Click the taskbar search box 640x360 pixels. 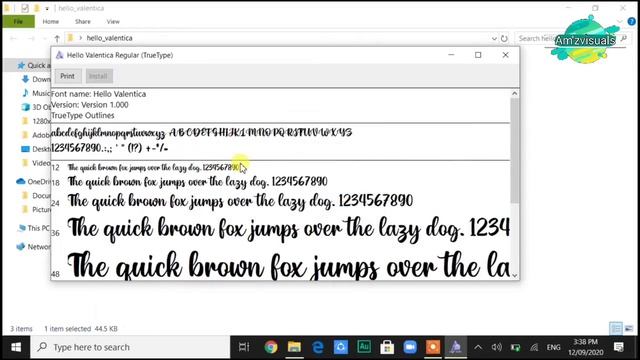[131, 347]
